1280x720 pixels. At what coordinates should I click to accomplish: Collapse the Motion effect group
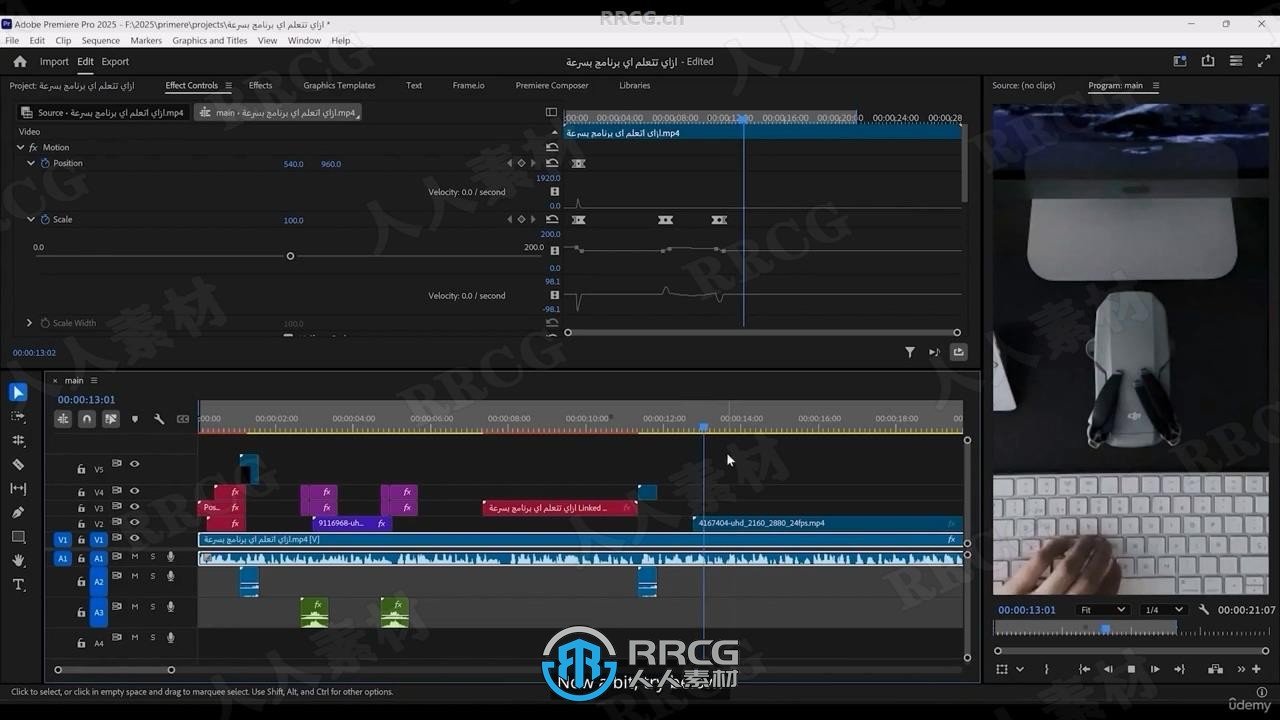click(x=20, y=147)
